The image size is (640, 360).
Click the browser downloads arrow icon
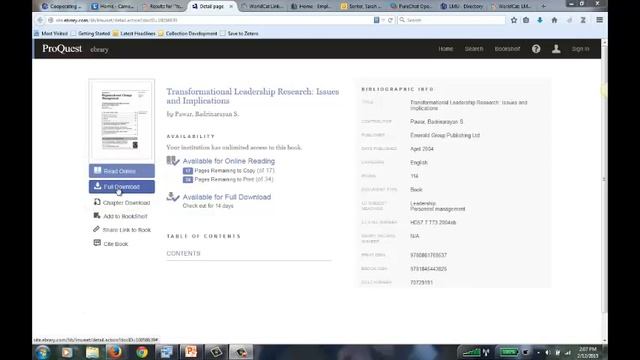(540, 20)
